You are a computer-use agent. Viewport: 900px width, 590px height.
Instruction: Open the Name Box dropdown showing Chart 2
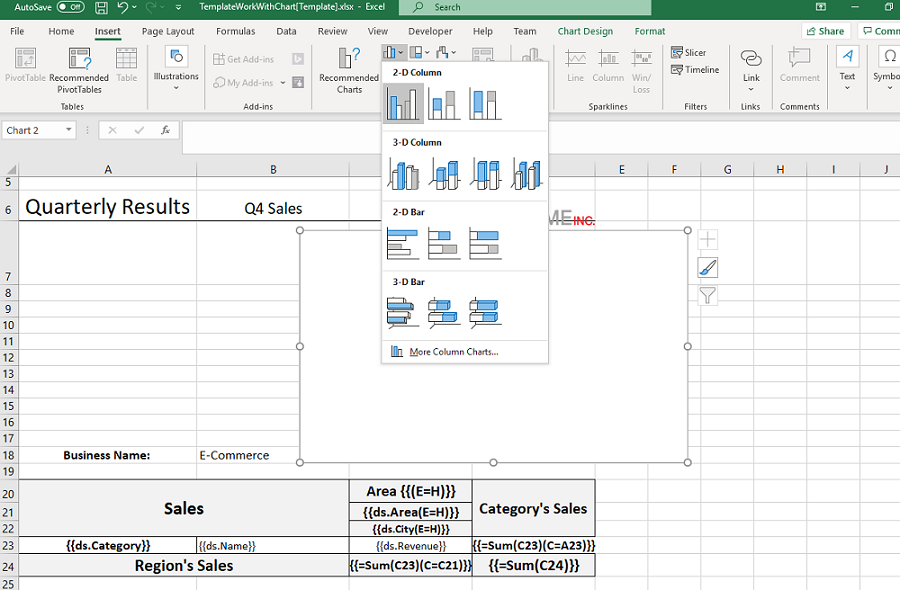click(69, 130)
